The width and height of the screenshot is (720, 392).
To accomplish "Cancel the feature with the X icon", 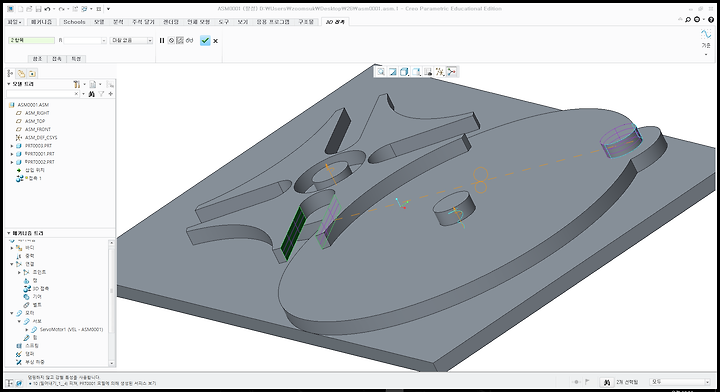I will tap(215, 41).
